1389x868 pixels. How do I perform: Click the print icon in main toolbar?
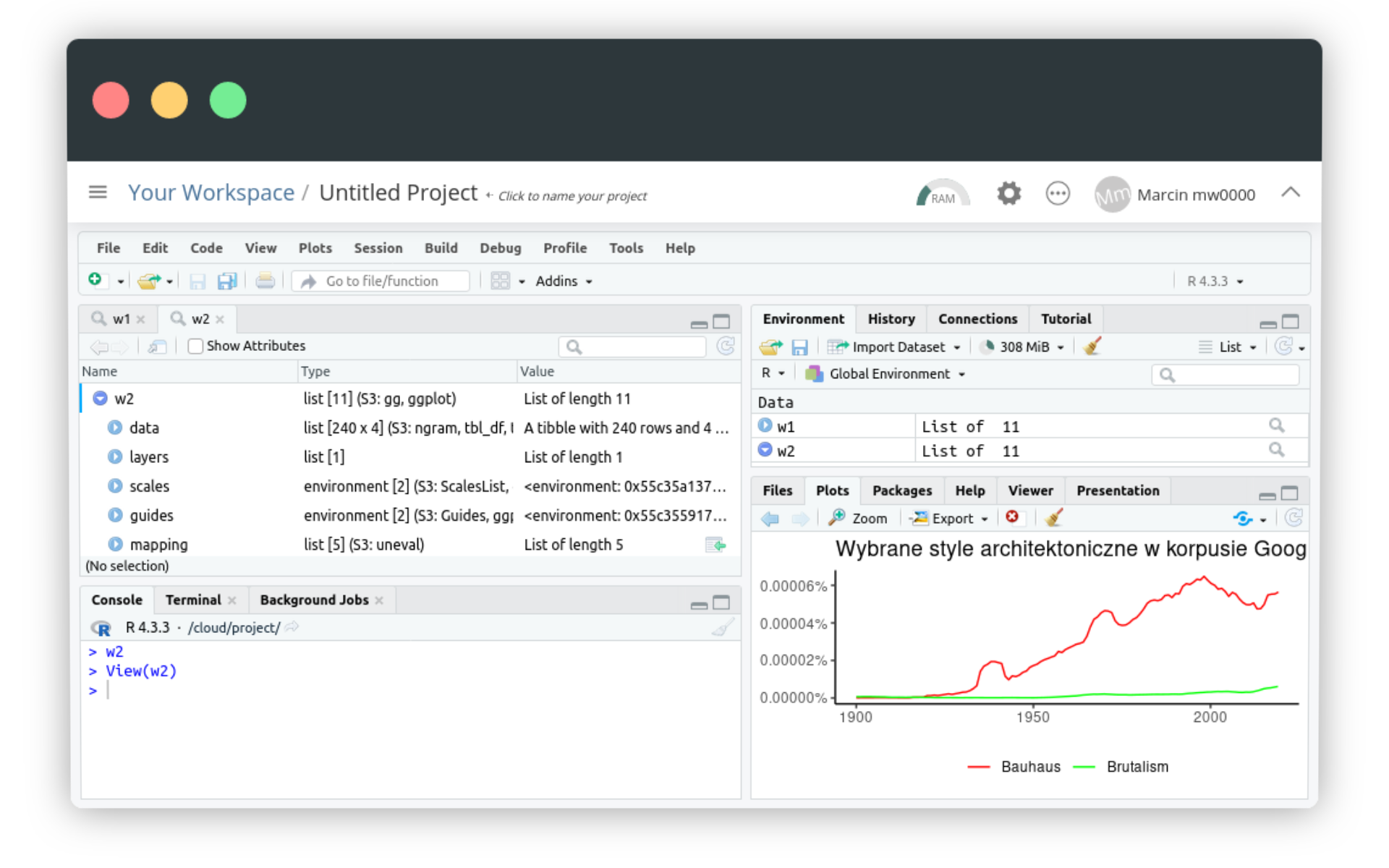[x=265, y=281]
